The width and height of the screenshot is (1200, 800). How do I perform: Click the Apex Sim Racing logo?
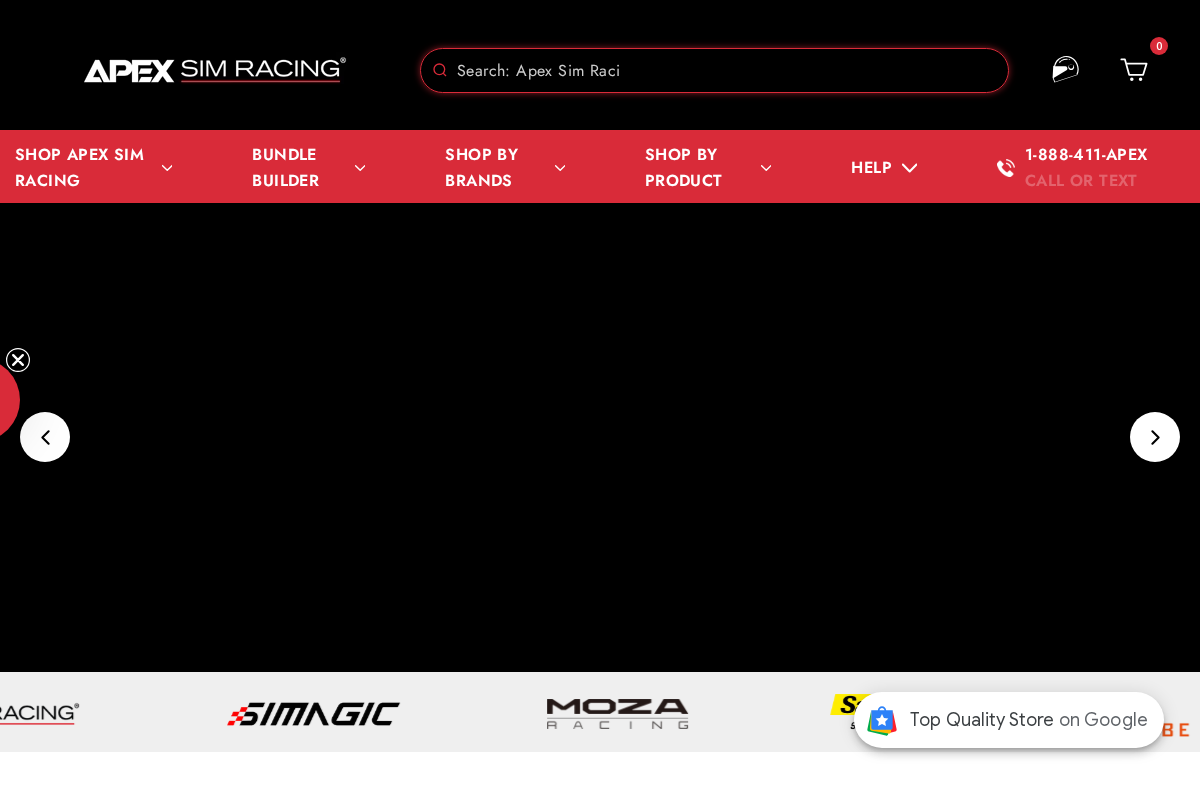tap(214, 70)
